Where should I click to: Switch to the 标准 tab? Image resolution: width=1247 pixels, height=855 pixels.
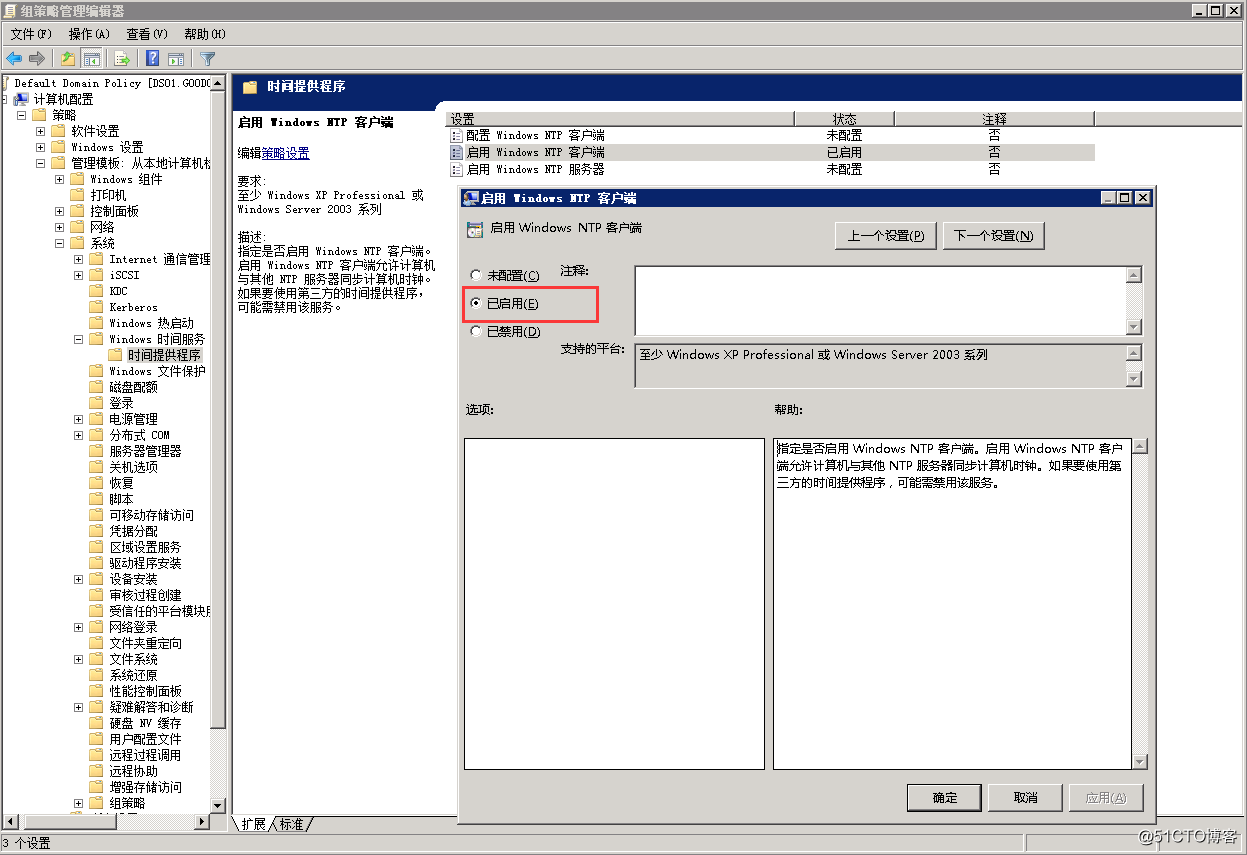pyautogui.click(x=292, y=824)
